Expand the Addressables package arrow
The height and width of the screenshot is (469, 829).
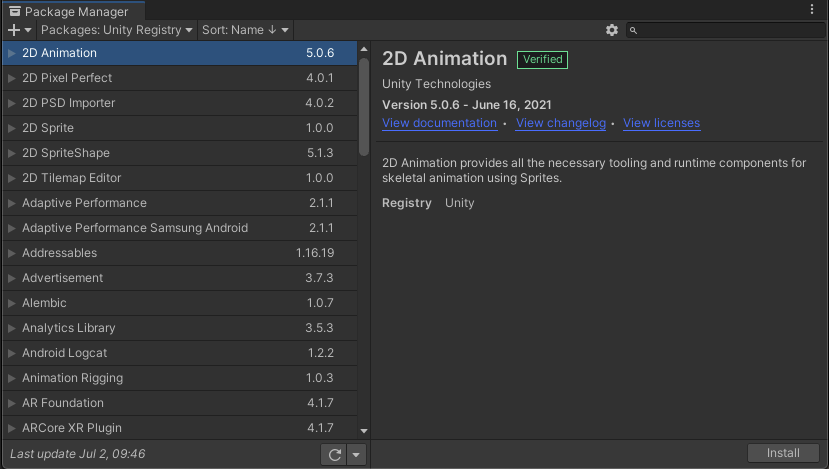coord(11,253)
